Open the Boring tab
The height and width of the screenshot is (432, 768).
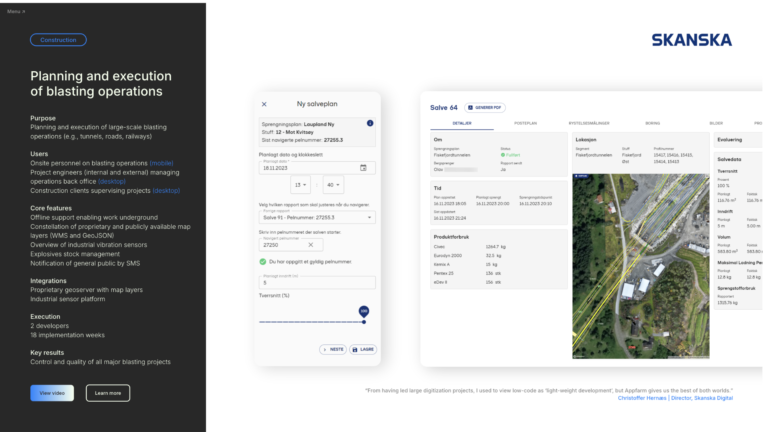pos(652,123)
